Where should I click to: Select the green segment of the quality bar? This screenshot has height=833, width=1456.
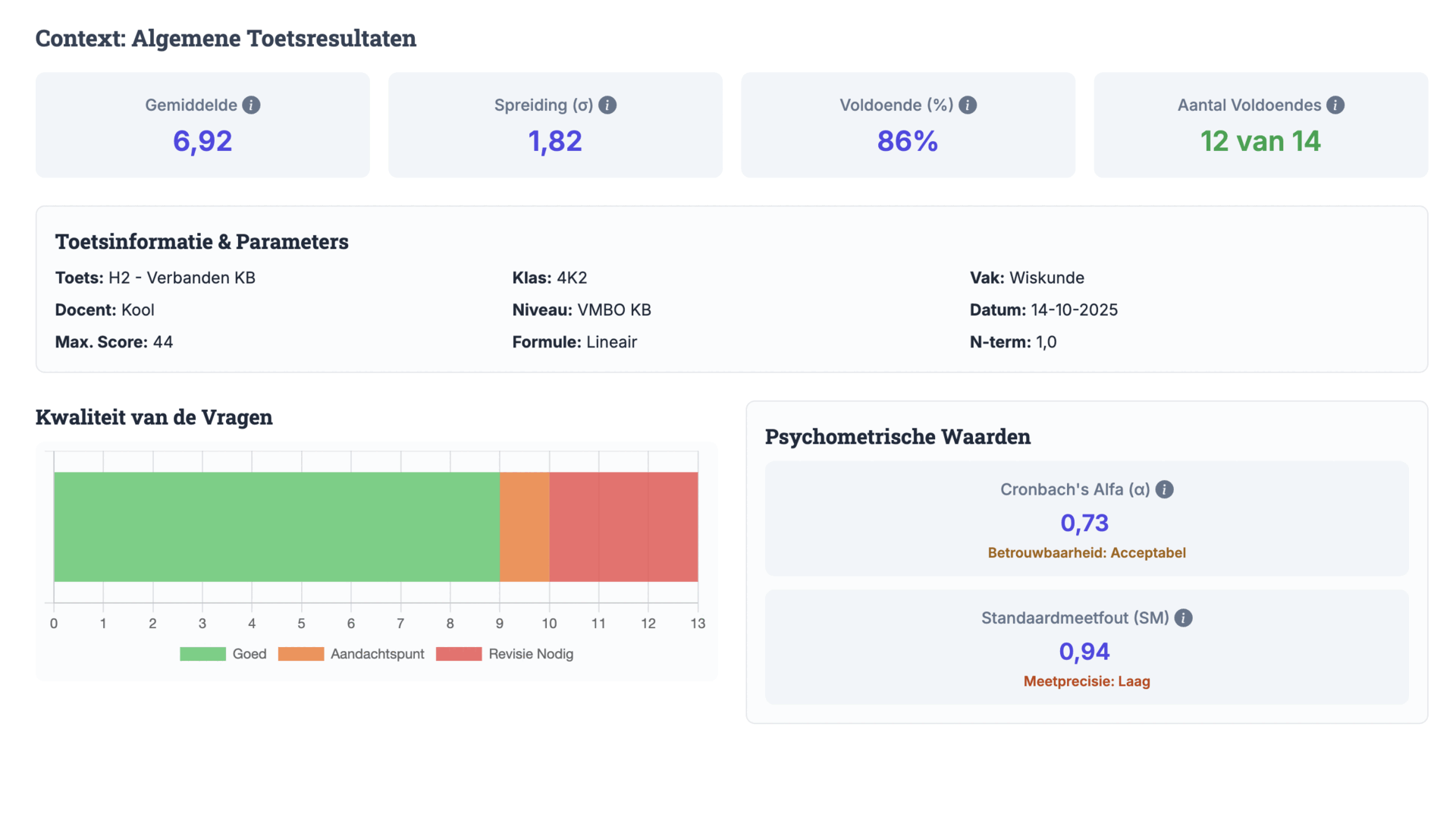pos(273,527)
